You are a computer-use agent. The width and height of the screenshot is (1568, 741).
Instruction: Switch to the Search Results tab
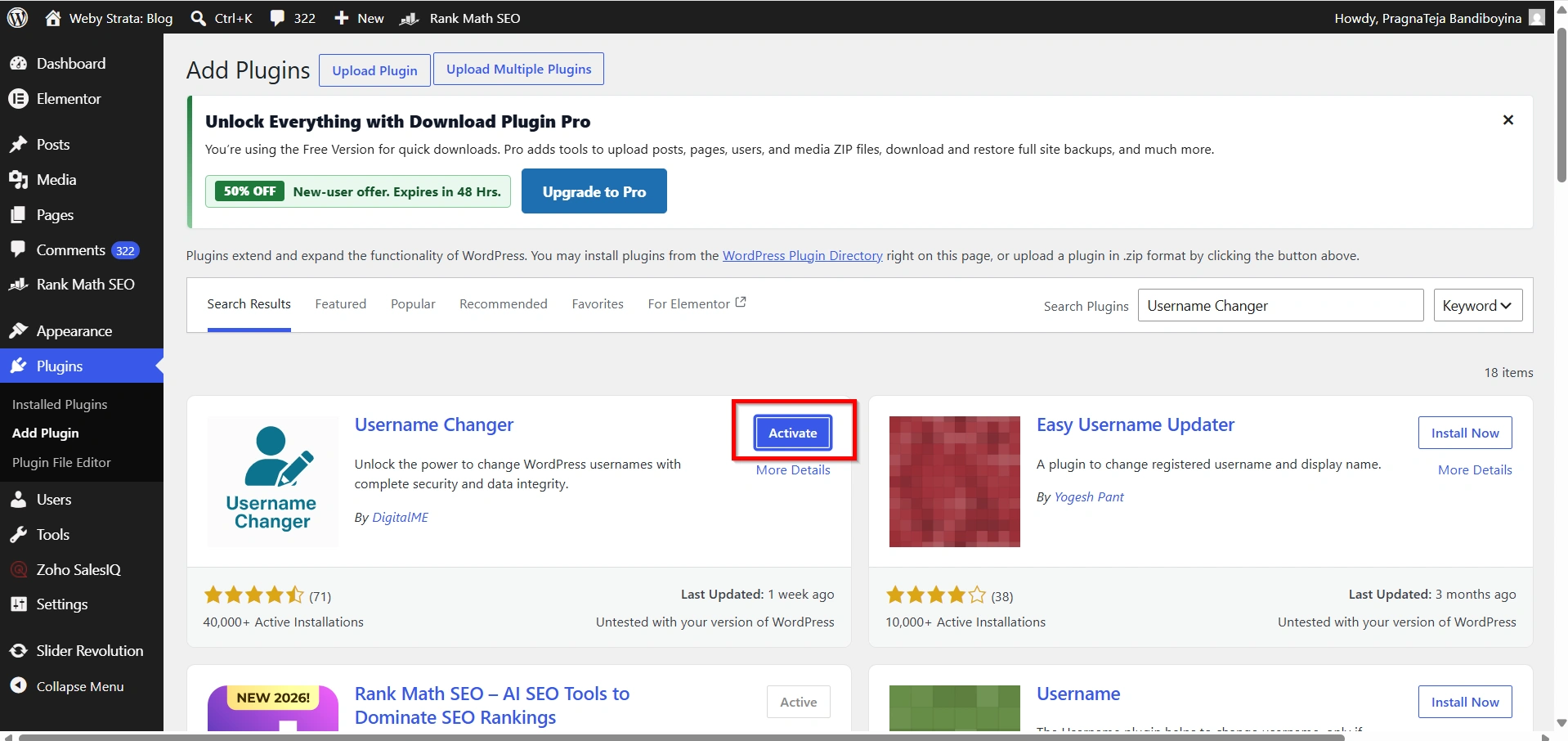249,304
